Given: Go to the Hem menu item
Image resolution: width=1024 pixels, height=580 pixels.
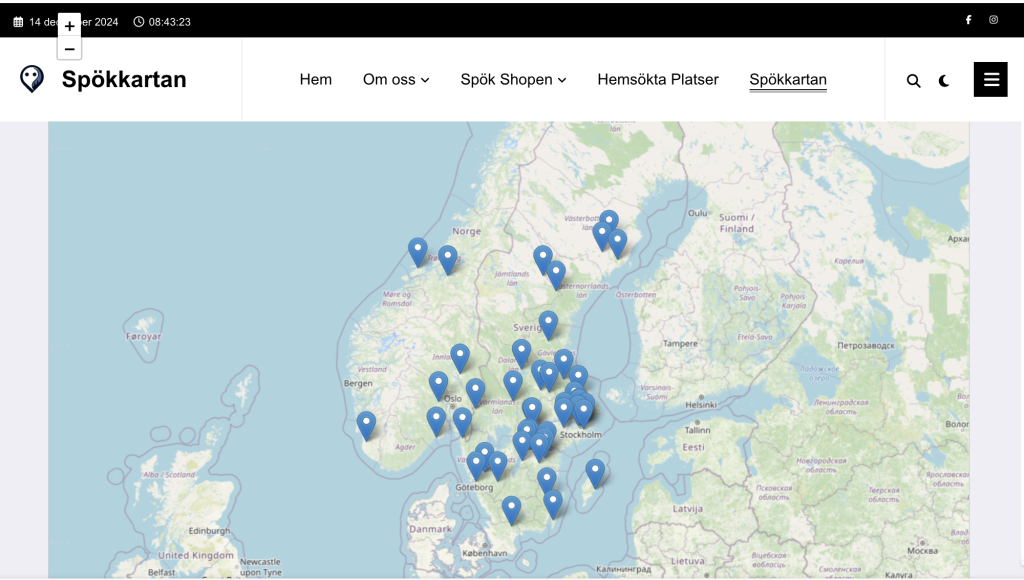Looking at the screenshot, I should [x=315, y=80].
